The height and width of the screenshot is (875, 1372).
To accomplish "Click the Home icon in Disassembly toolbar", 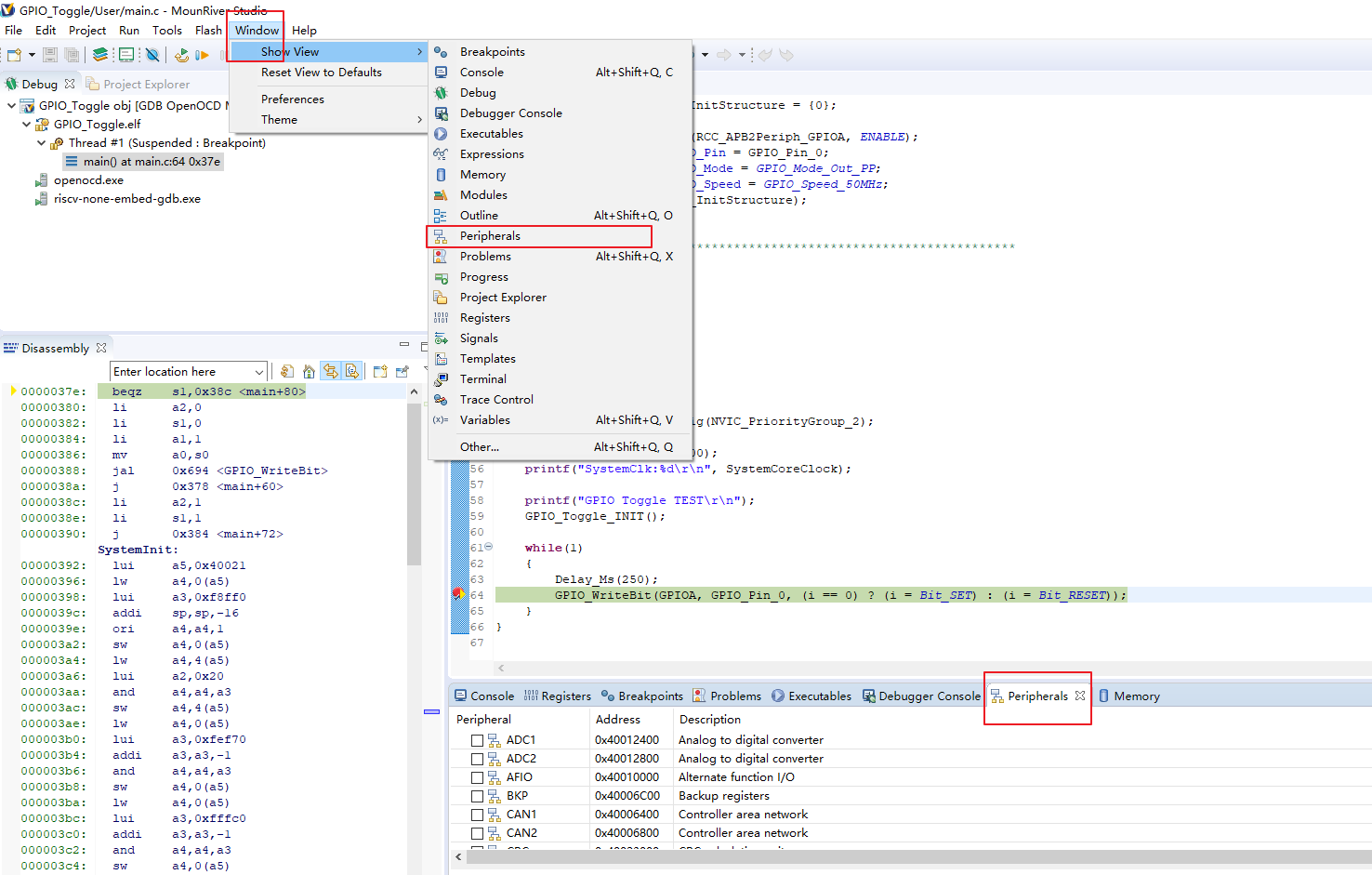I will click(x=309, y=371).
